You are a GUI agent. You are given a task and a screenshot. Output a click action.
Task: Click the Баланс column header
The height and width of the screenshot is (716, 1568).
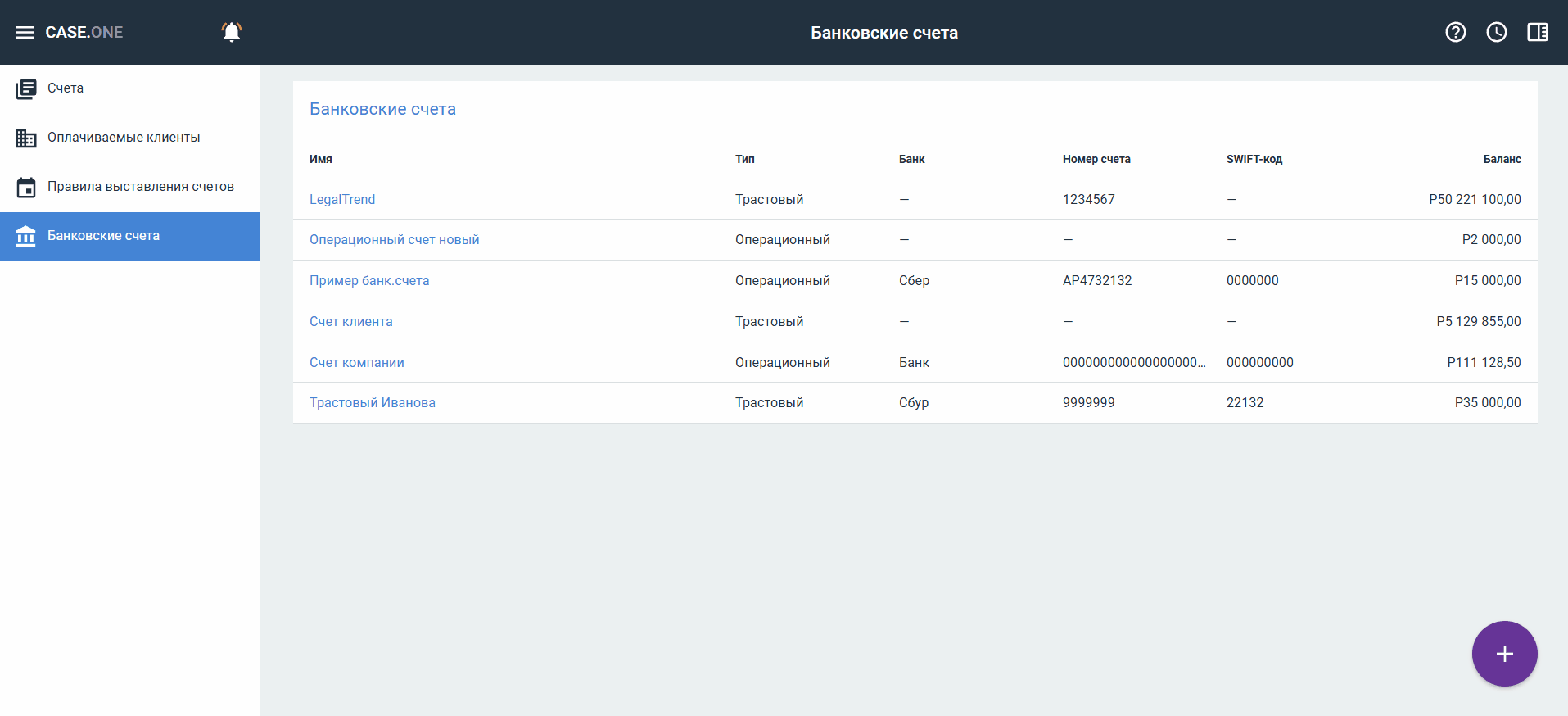[x=1502, y=159]
